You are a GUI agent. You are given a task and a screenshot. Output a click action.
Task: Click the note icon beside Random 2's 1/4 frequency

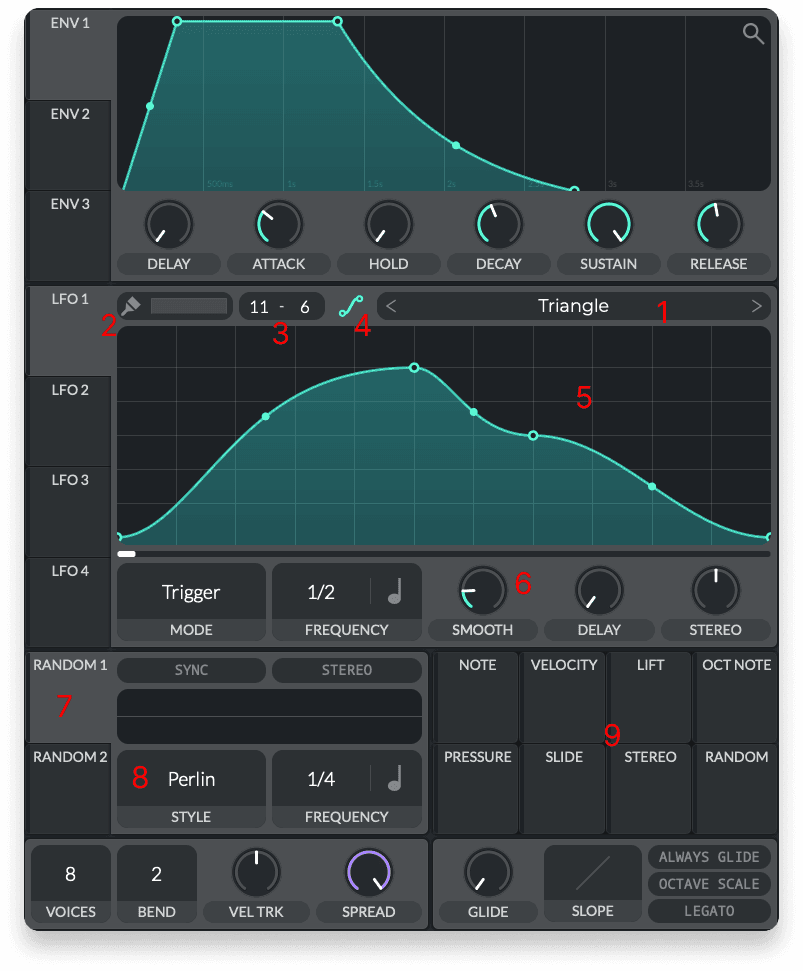[396, 778]
